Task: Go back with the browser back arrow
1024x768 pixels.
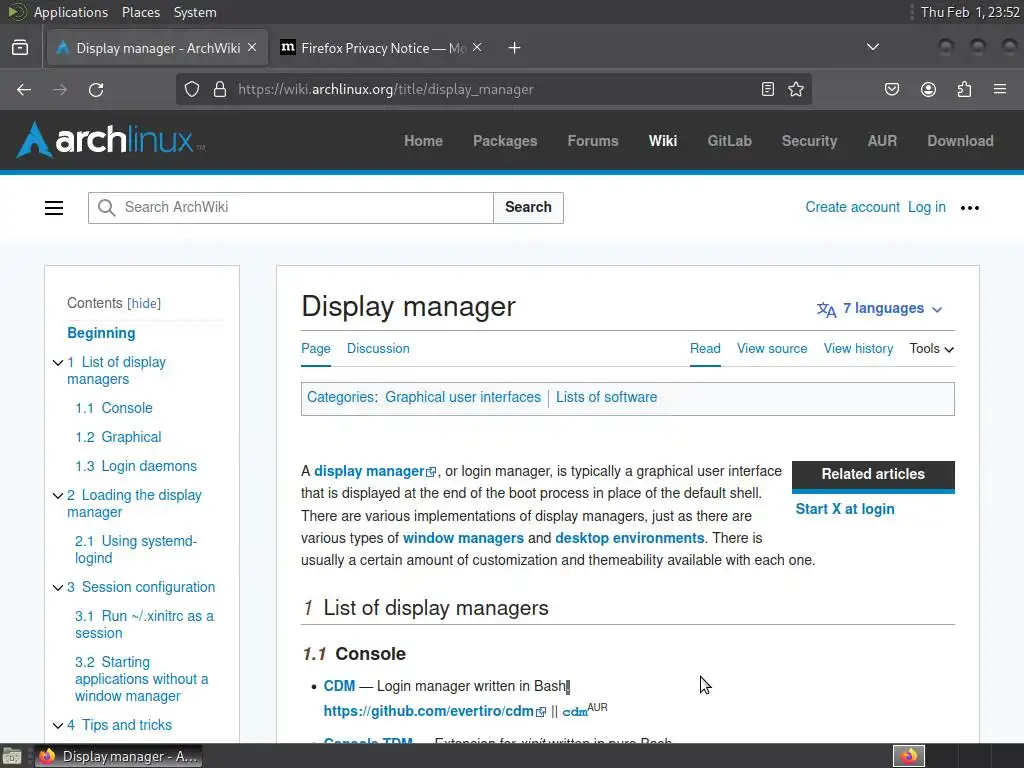Action: (x=24, y=89)
